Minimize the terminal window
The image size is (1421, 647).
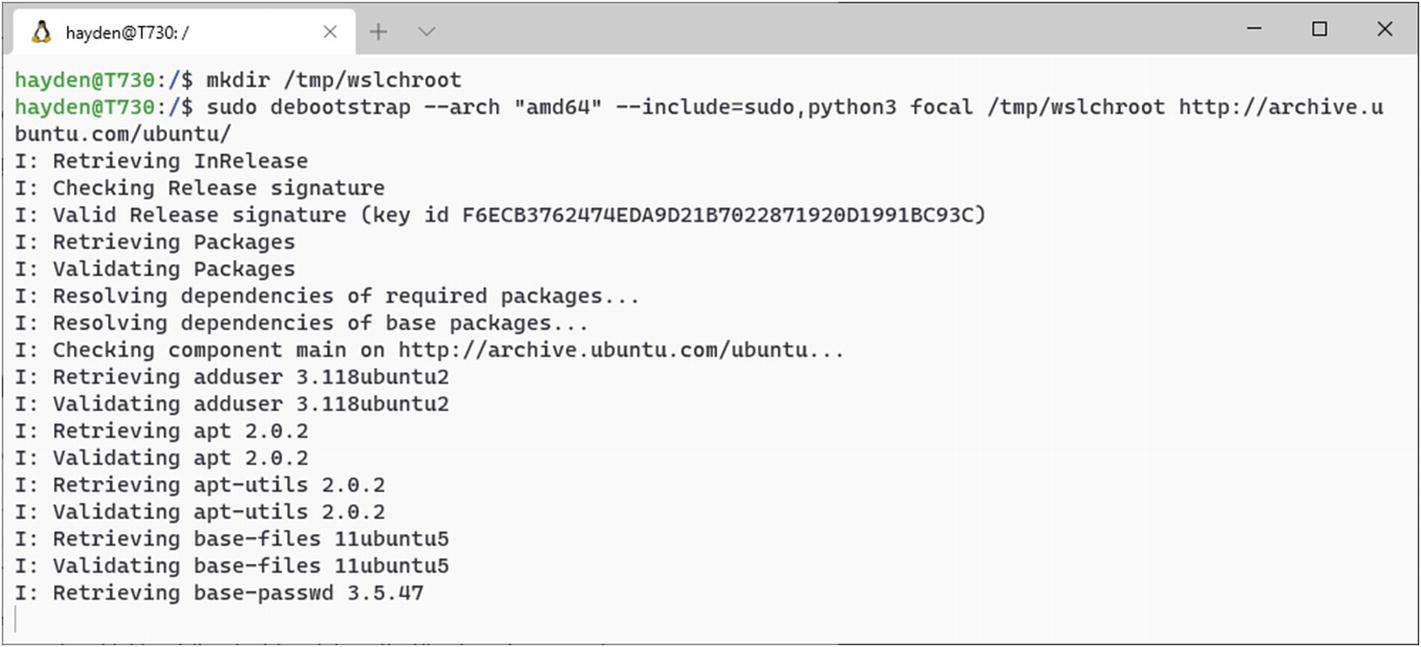point(1254,29)
